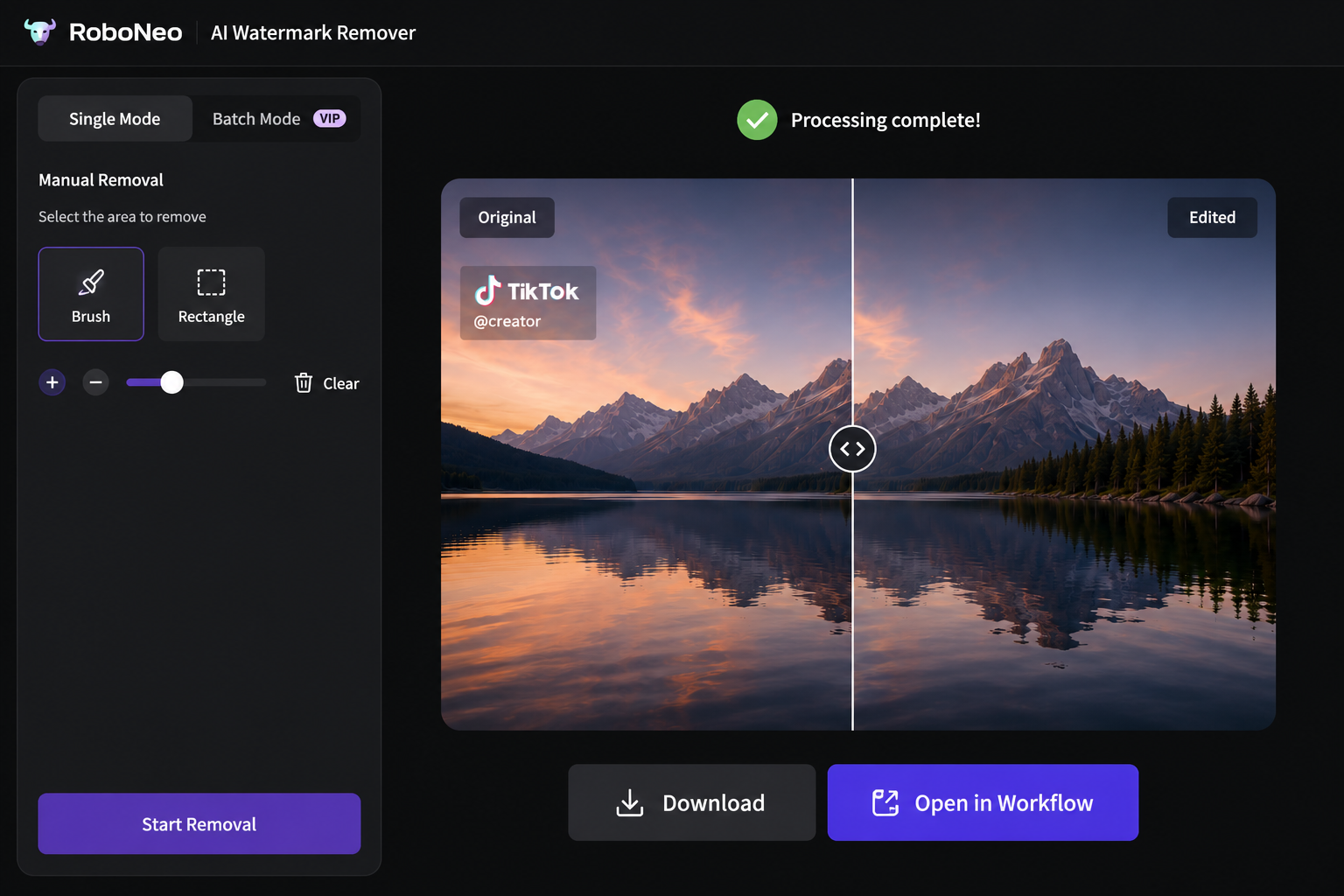Screen dimensions: 1344x896
Task: Increase brush size with plus icon
Action: point(52,382)
